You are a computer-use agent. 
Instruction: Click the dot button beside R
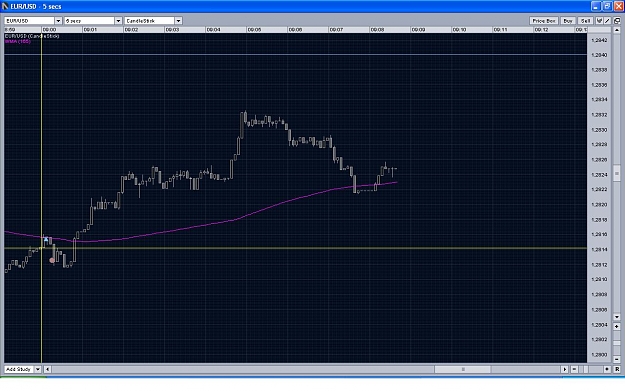point(607,369)
